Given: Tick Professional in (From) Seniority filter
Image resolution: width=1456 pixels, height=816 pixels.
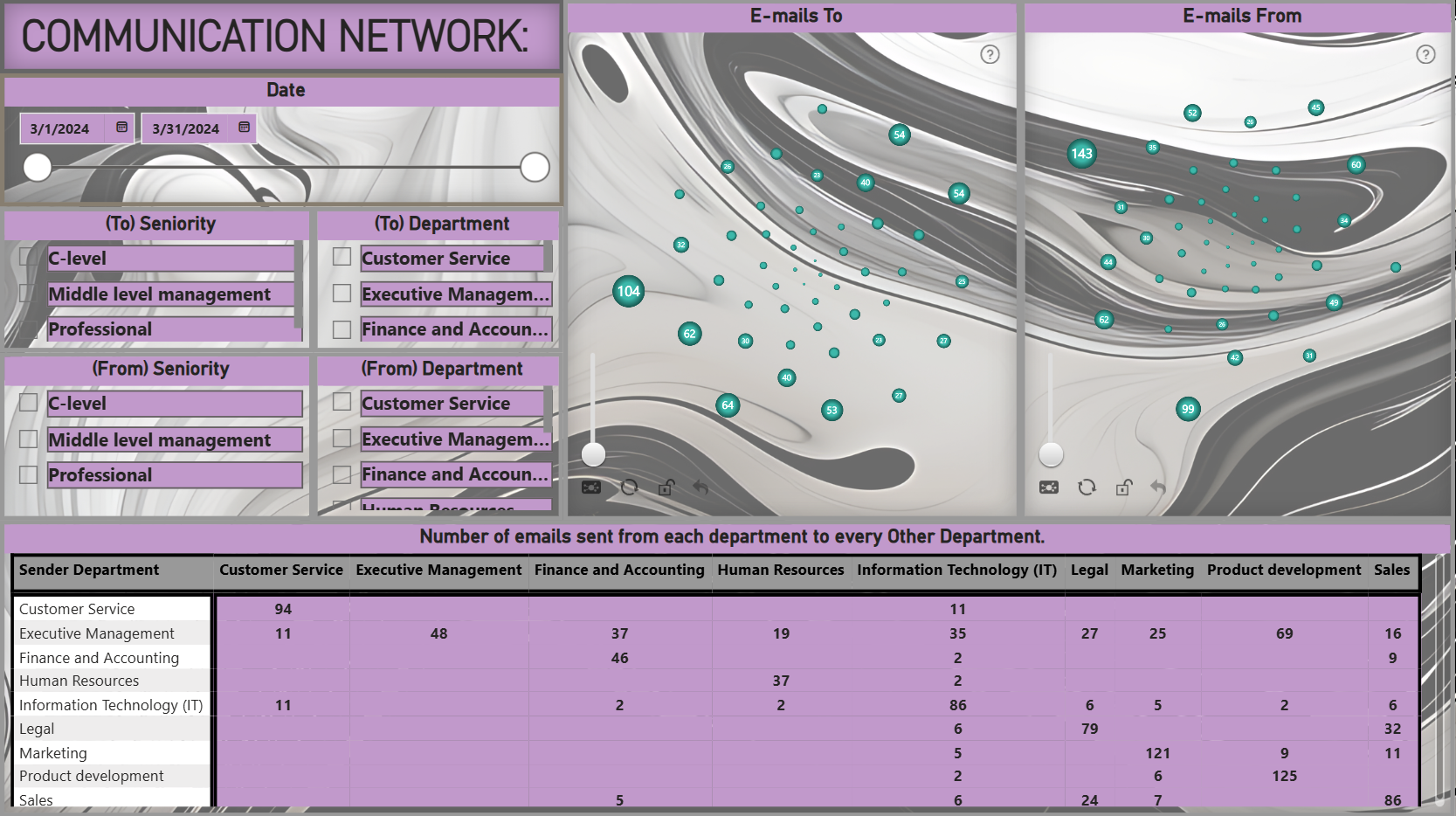Looking at the screenshot, I should (29, 474).
